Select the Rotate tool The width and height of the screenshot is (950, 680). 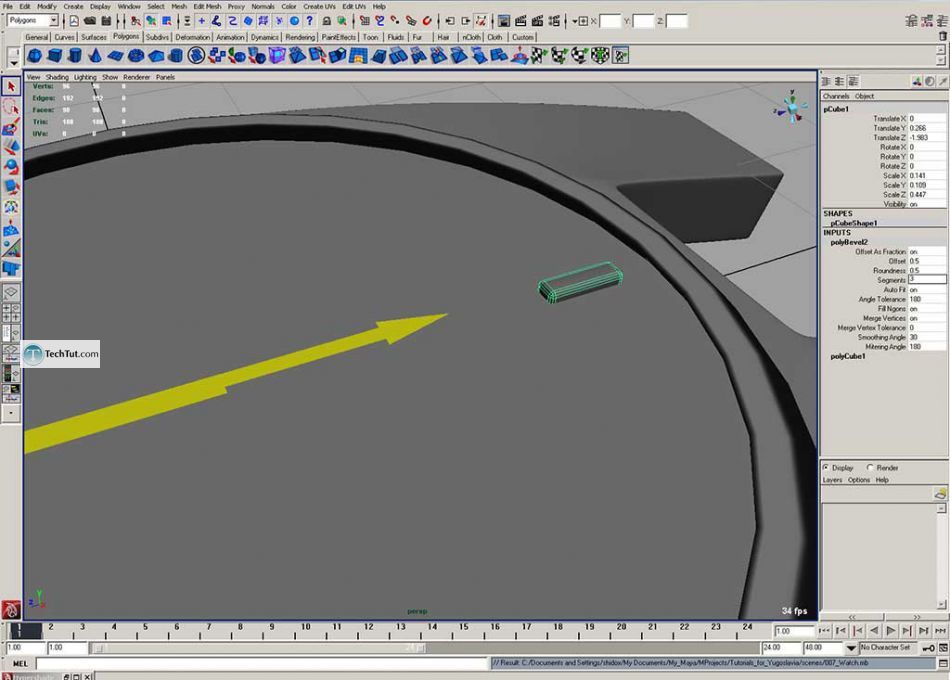(11, 167)
